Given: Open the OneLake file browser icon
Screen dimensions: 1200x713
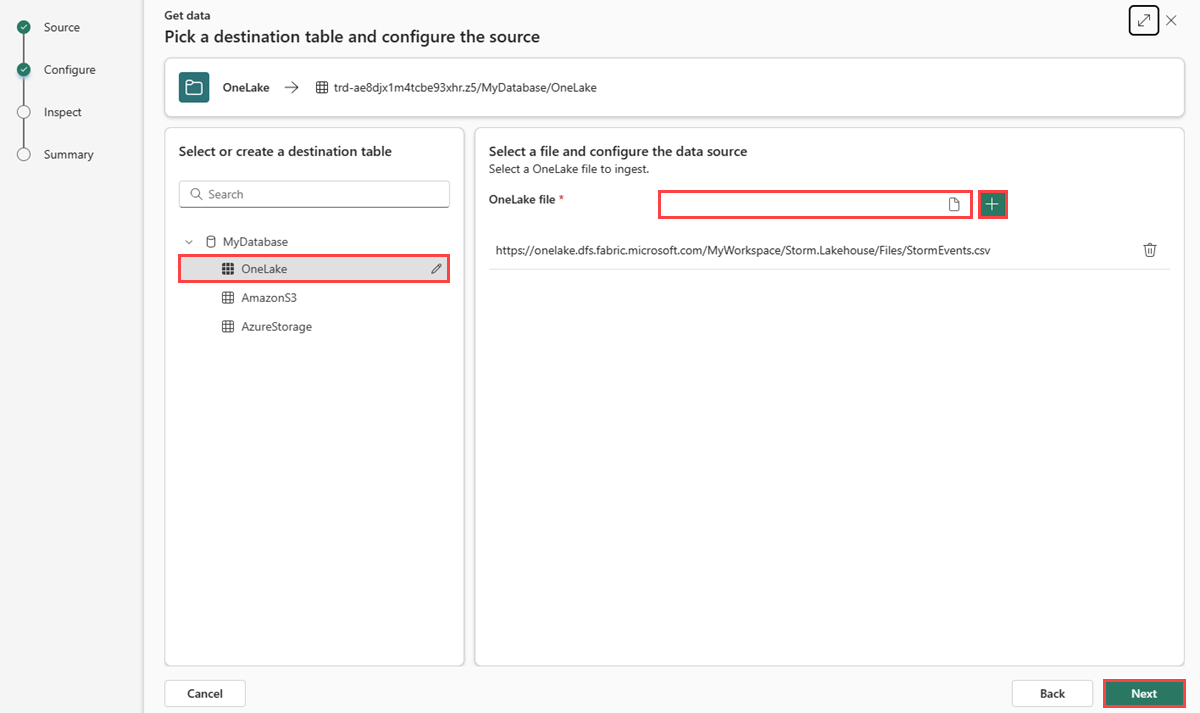Looking at the screenshot, I should 954,204.
